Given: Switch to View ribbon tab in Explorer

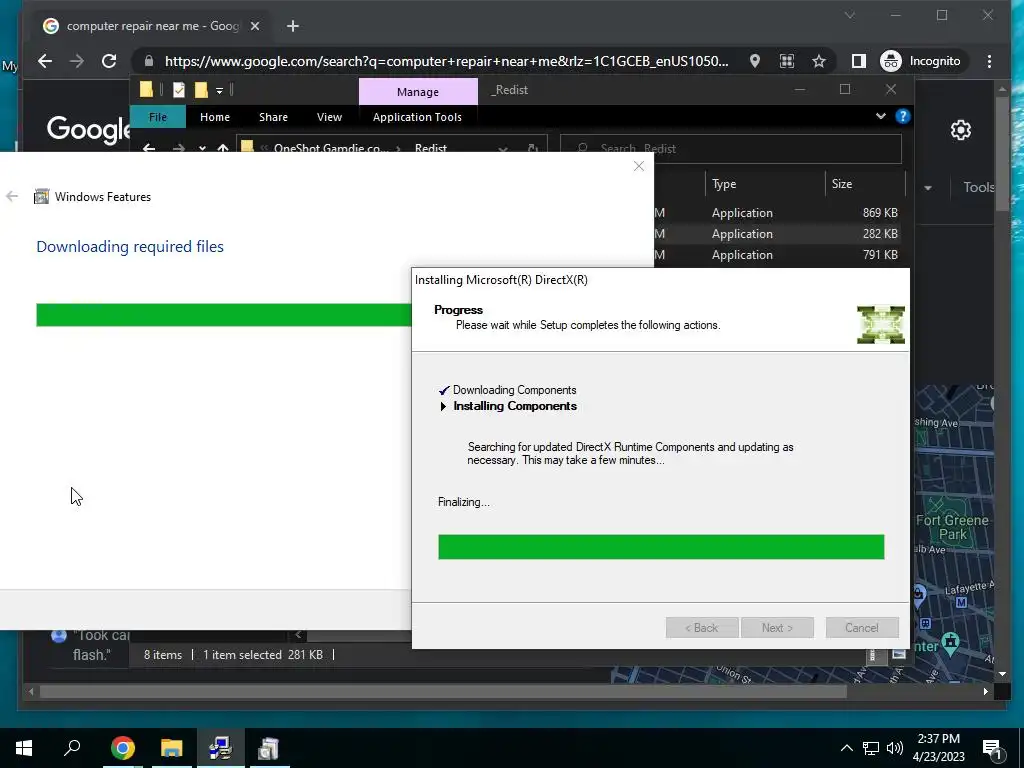Looking at the screenshot, I should [x=329, y=117].
